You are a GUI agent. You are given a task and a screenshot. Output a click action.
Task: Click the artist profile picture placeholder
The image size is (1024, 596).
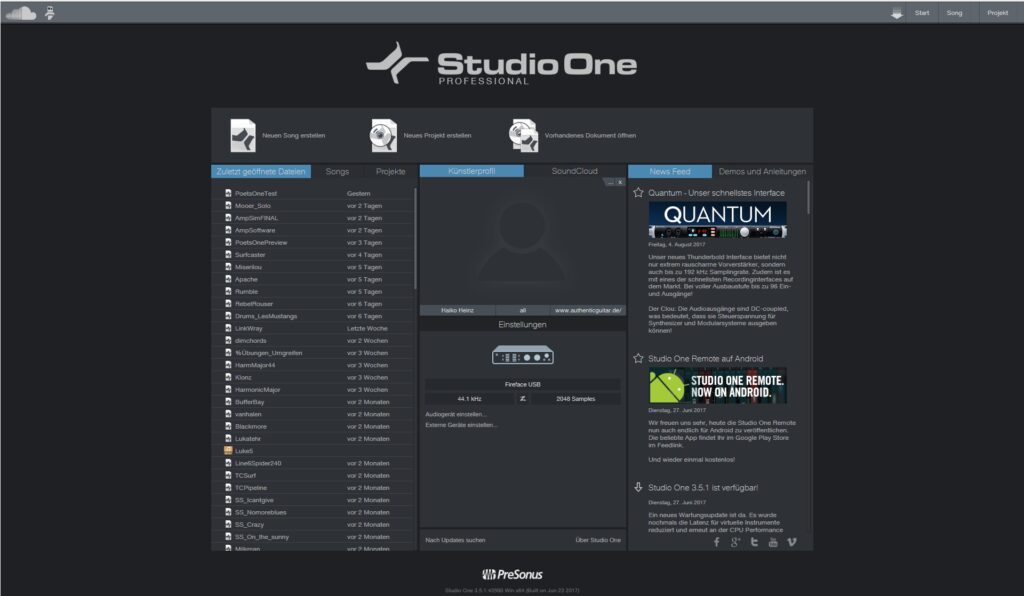pos(522,242)
